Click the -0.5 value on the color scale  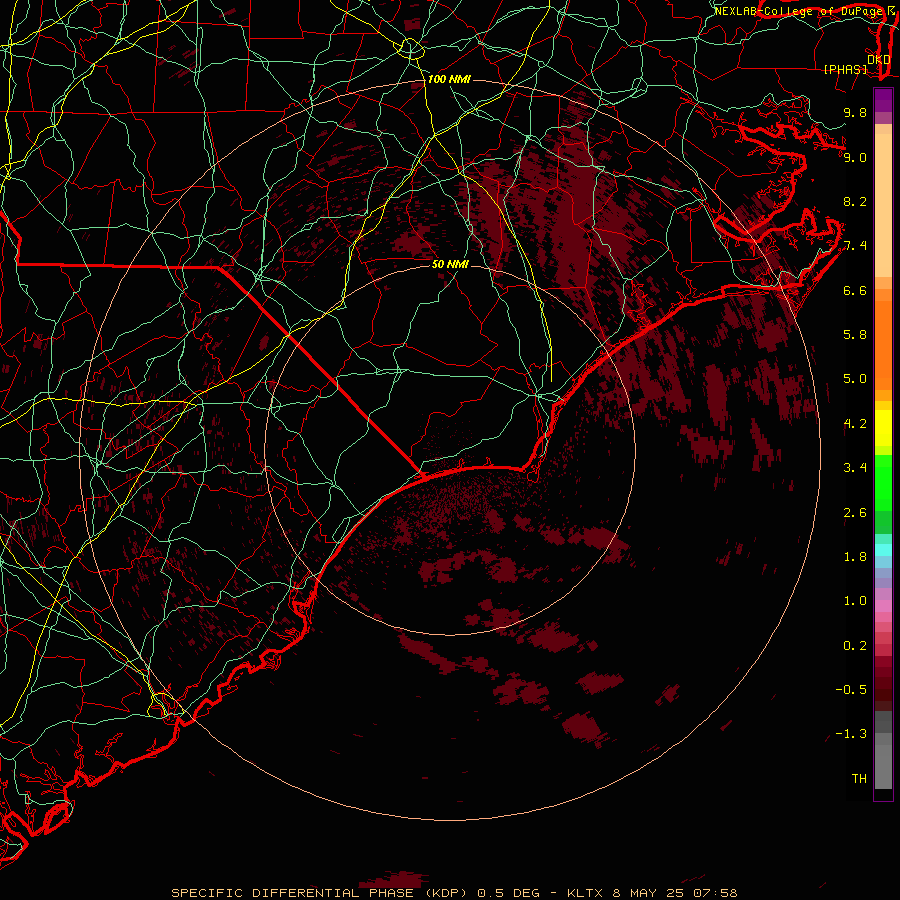pyautogui.click(x=851, y=690)
